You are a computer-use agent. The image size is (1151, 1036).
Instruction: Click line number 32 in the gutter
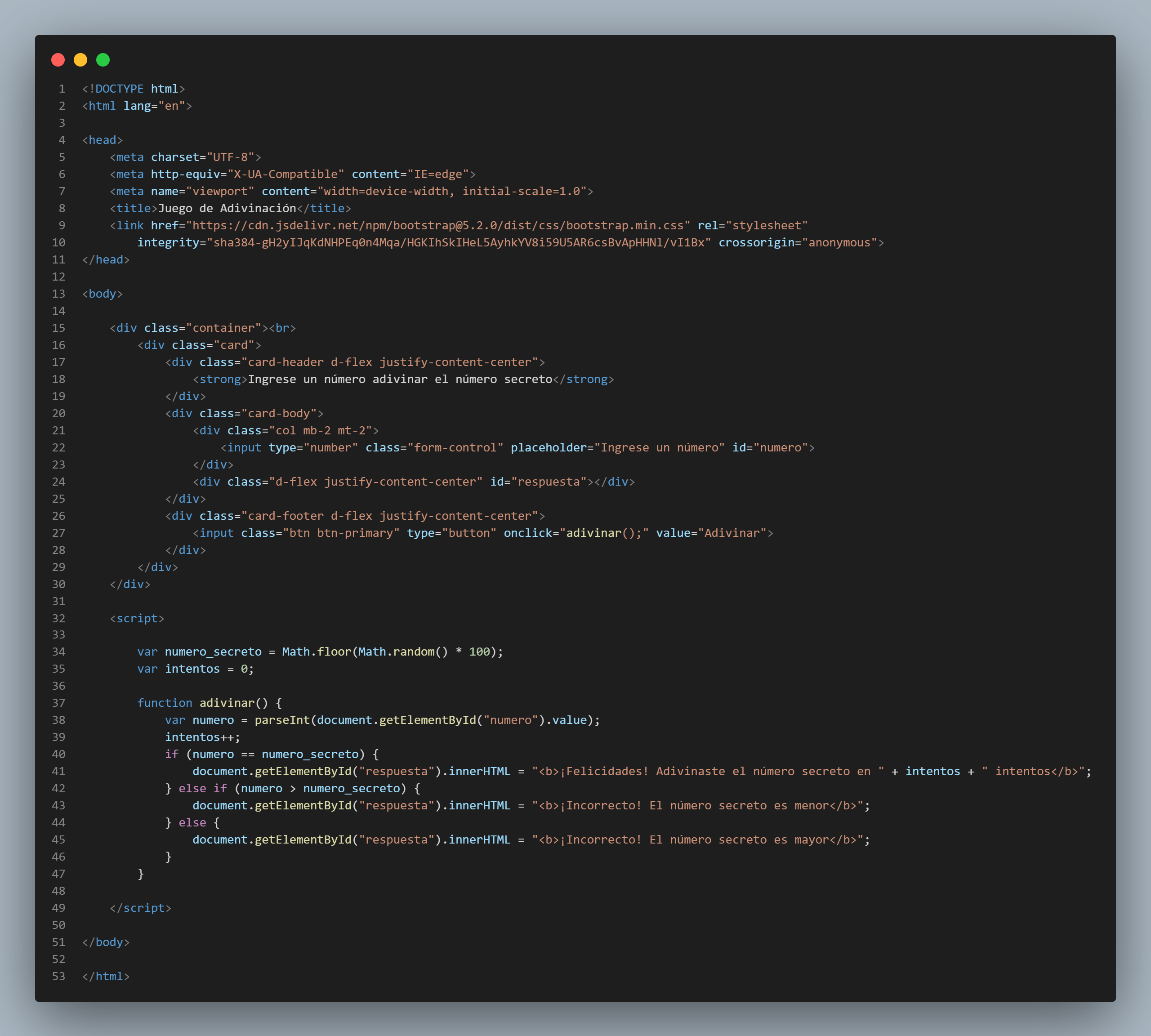tap(58, 618)
